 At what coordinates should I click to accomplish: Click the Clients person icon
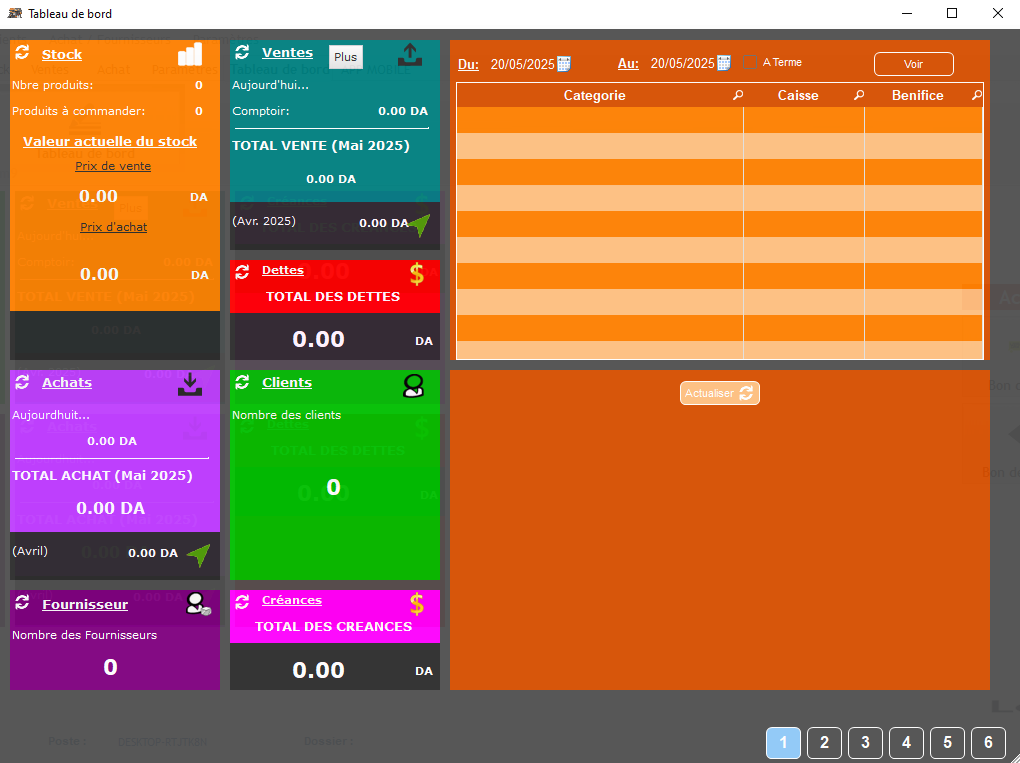tap(413, 386)
